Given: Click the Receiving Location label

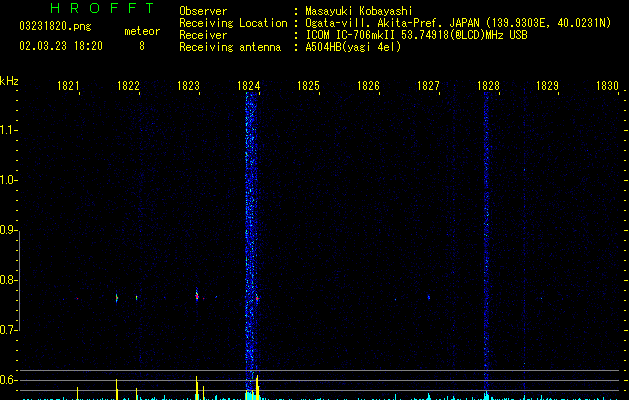Looking at the screenshot, I should [233, 23].
